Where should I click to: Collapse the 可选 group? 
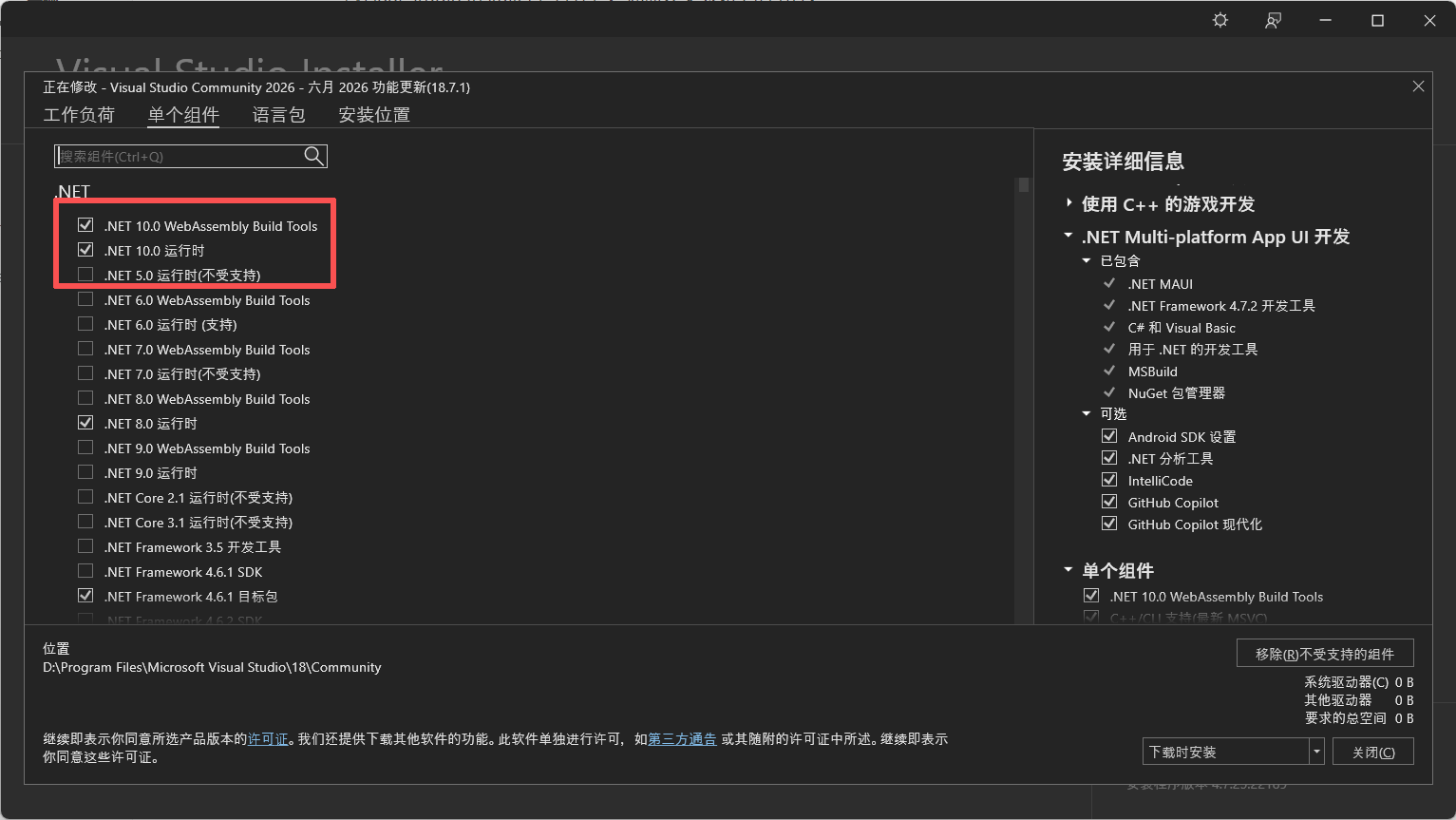coord(1087,413)
